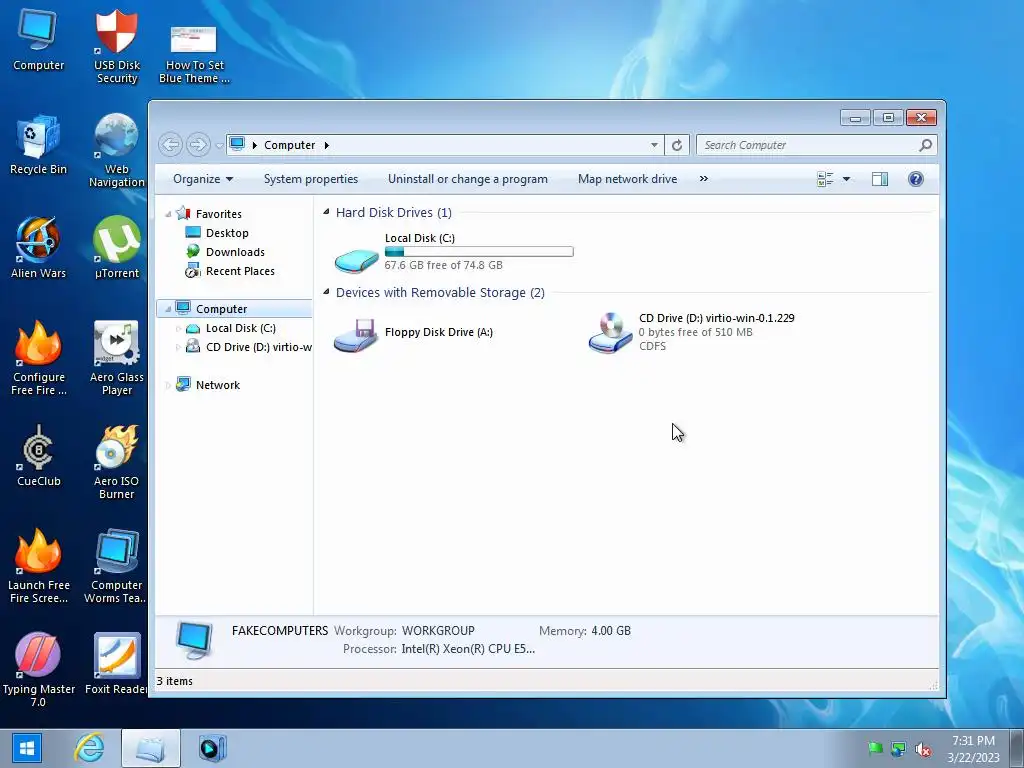Expand Local Disk (C:) tree node
The image size is (1024, 768).
pos(178,328)
